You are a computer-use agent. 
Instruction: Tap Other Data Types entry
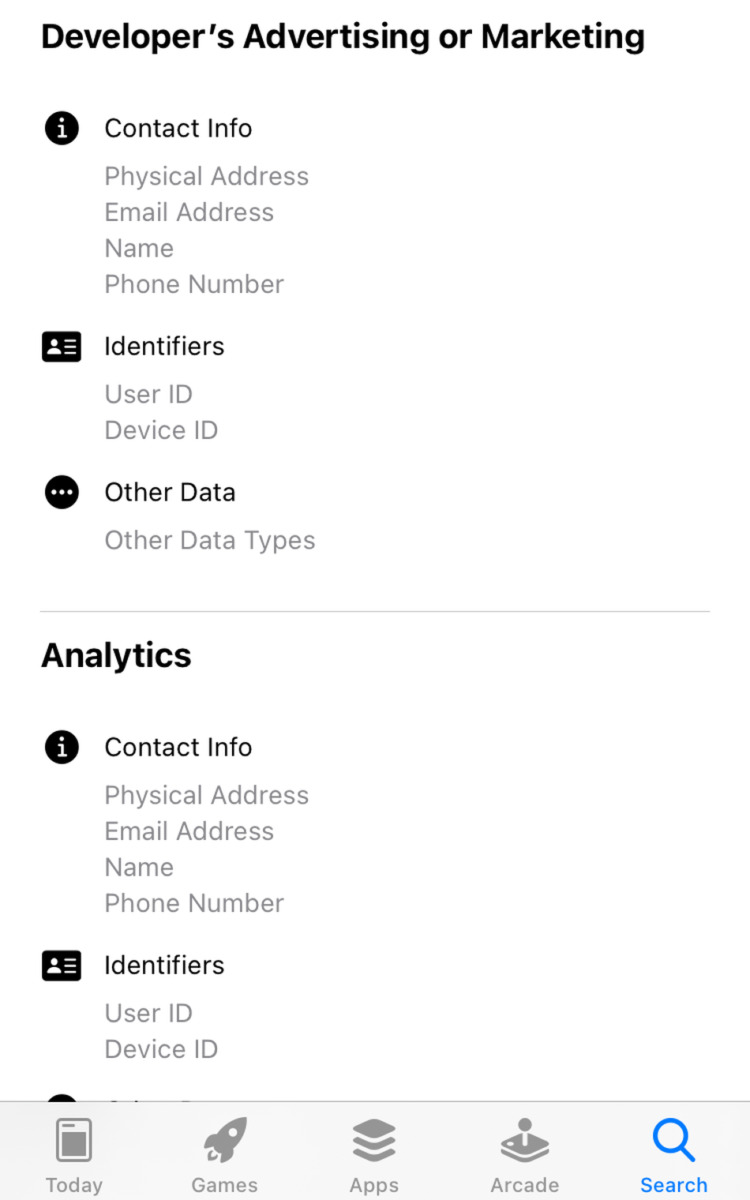pyautogui.click(x=210, y=540)
